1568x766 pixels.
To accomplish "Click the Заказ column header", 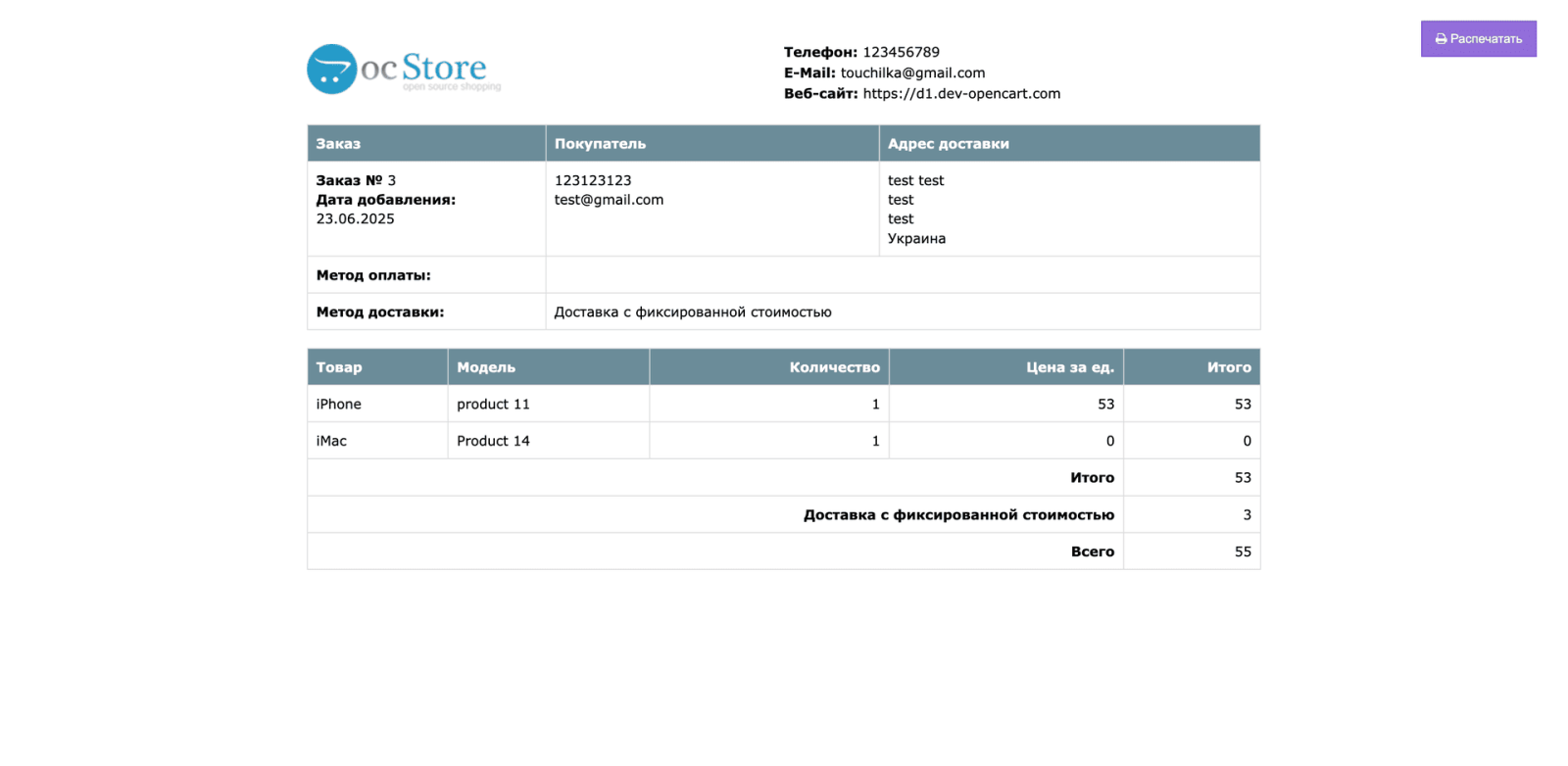I will 426,143.
